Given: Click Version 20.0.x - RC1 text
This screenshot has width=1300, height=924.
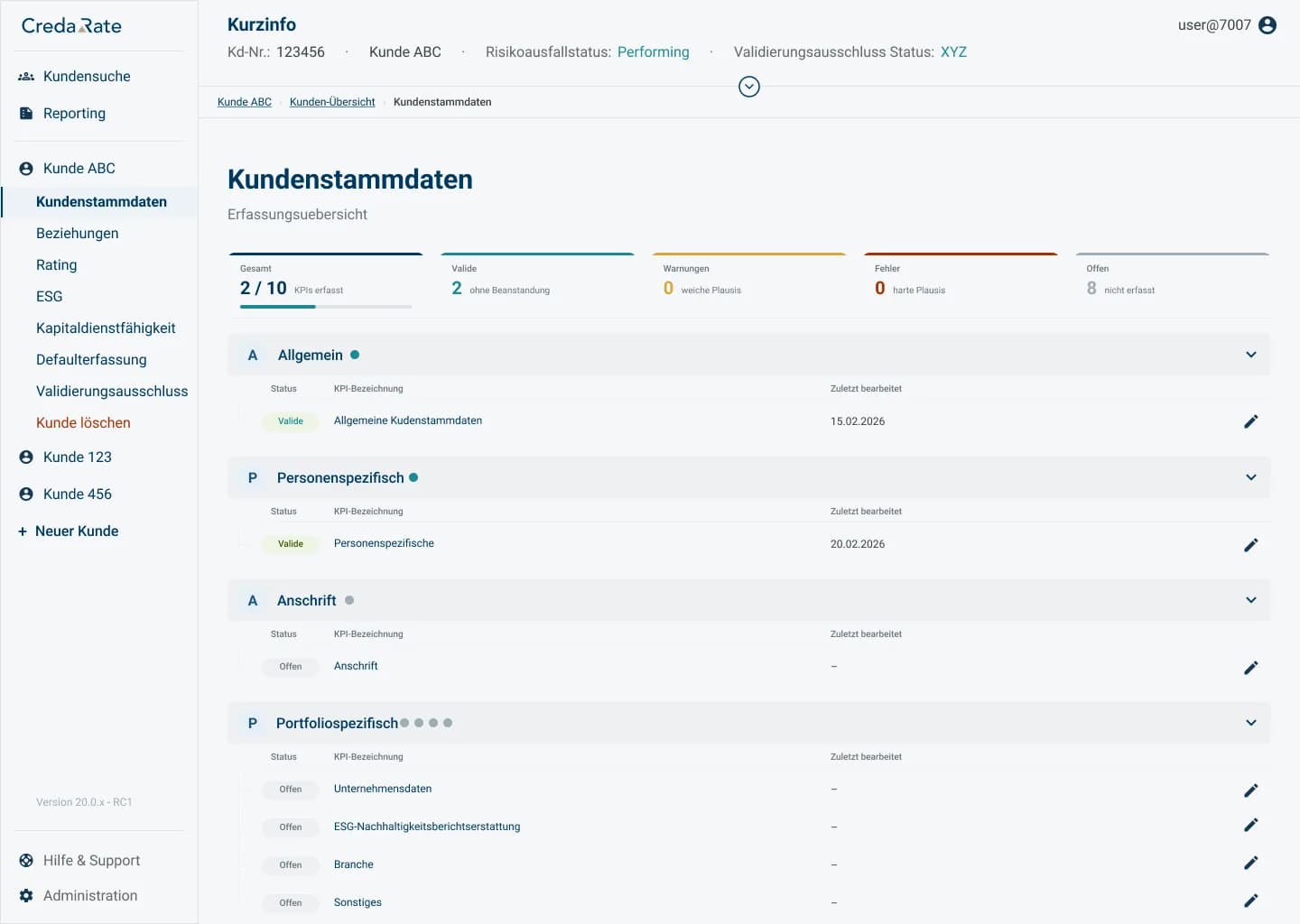Looking at the screenshot, I should (x=84, y=802).
